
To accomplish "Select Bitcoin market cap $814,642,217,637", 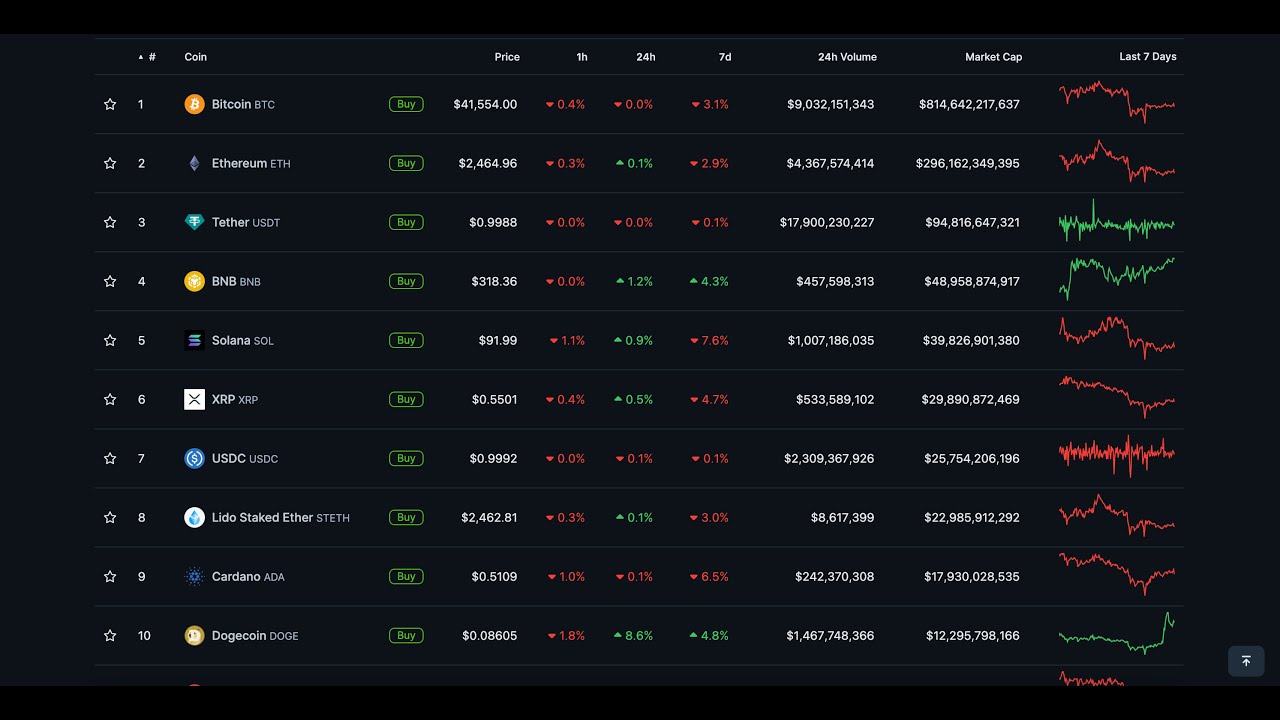I will pos(969,104).
